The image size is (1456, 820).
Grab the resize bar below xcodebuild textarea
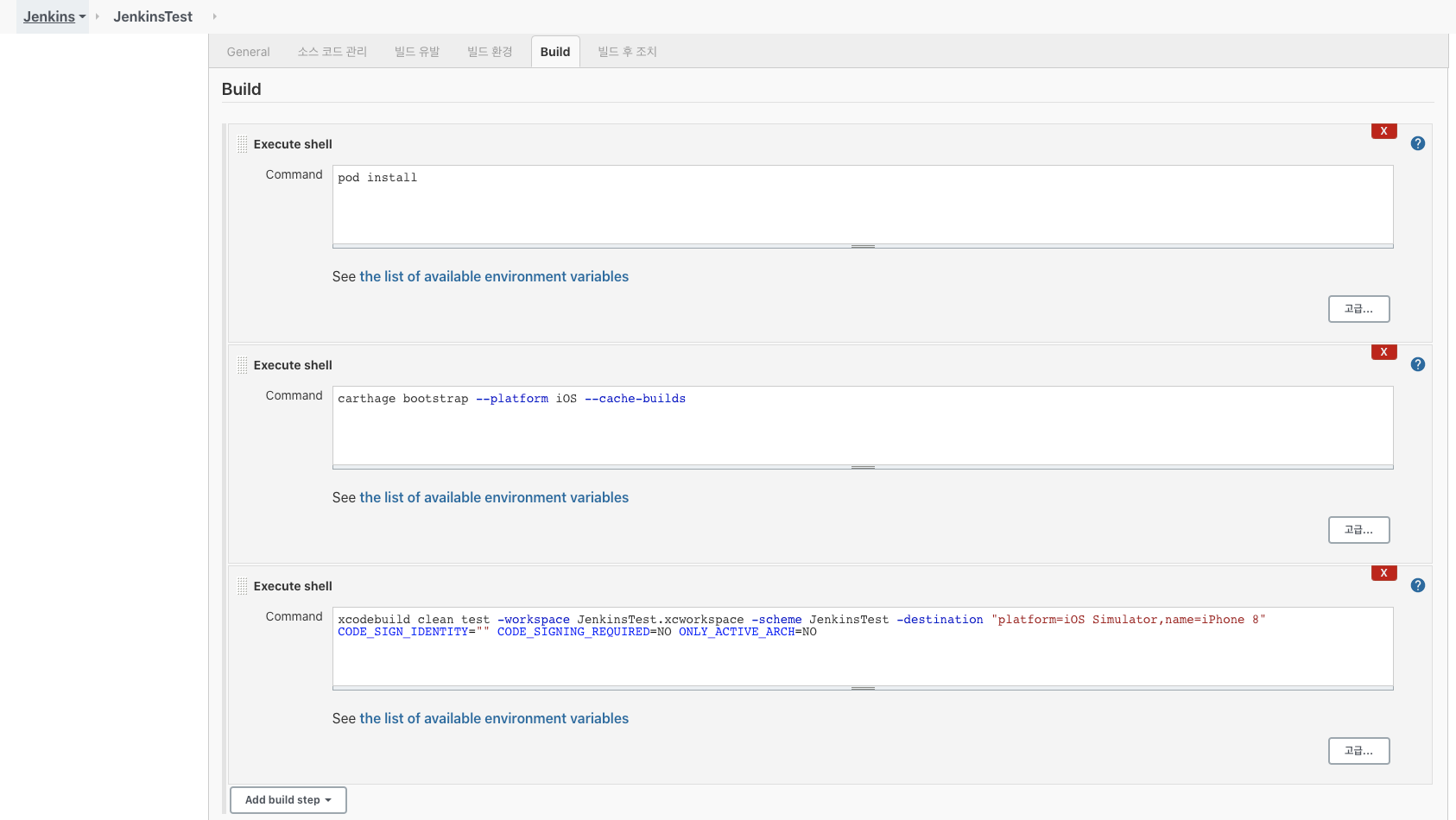coord(863,688)
